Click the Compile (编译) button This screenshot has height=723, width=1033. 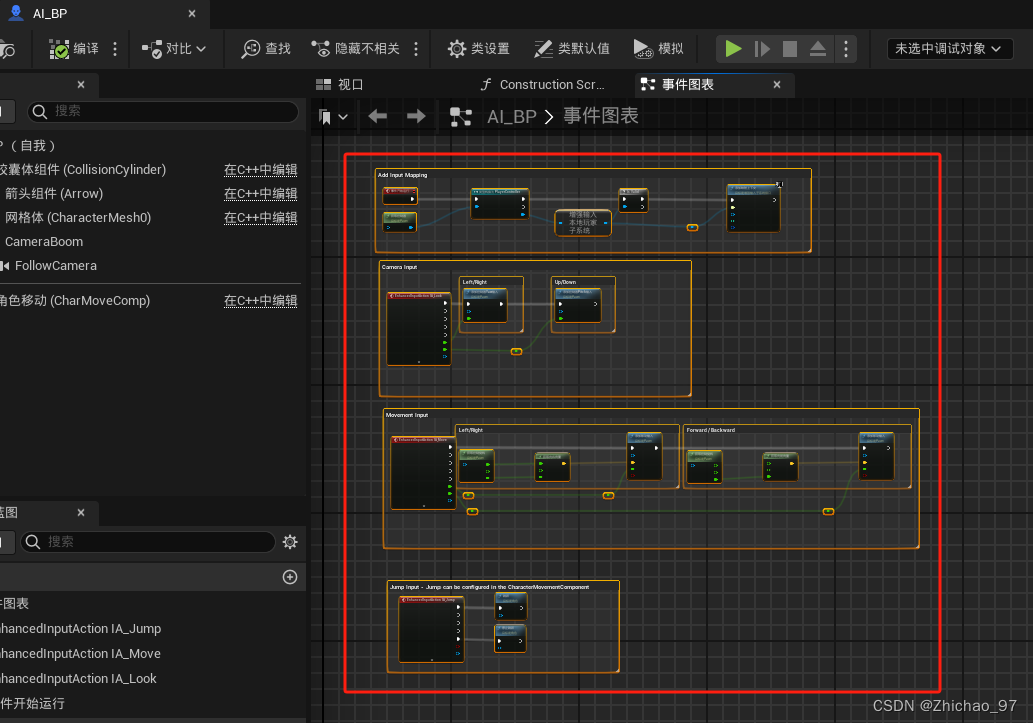click(x=75, y=49)
